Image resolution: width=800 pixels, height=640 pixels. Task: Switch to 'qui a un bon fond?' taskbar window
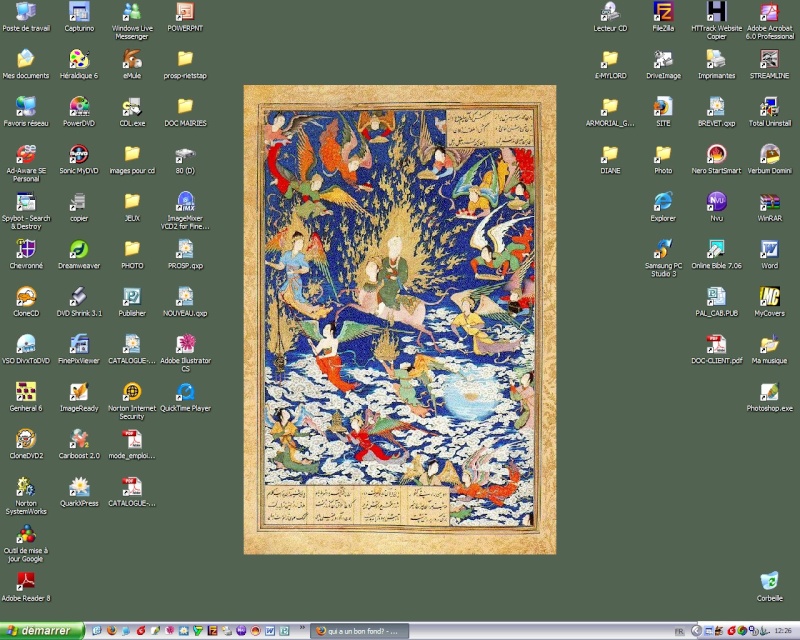[360, 631]
